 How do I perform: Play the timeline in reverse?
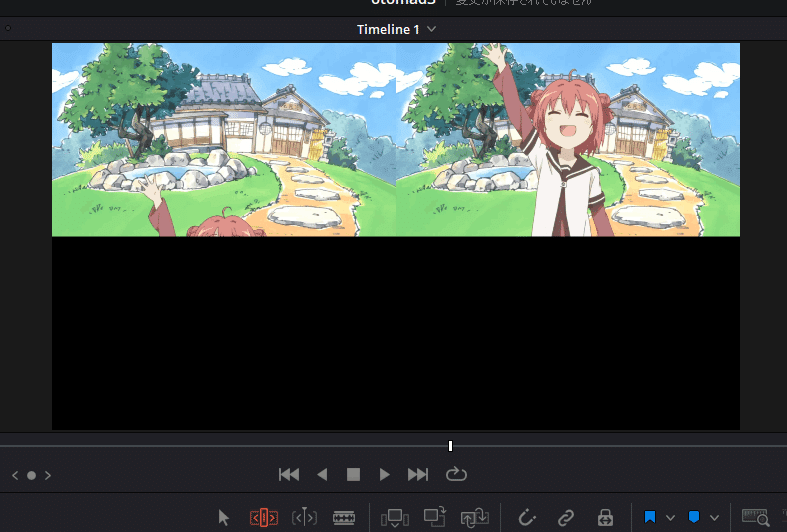[322, 474]
